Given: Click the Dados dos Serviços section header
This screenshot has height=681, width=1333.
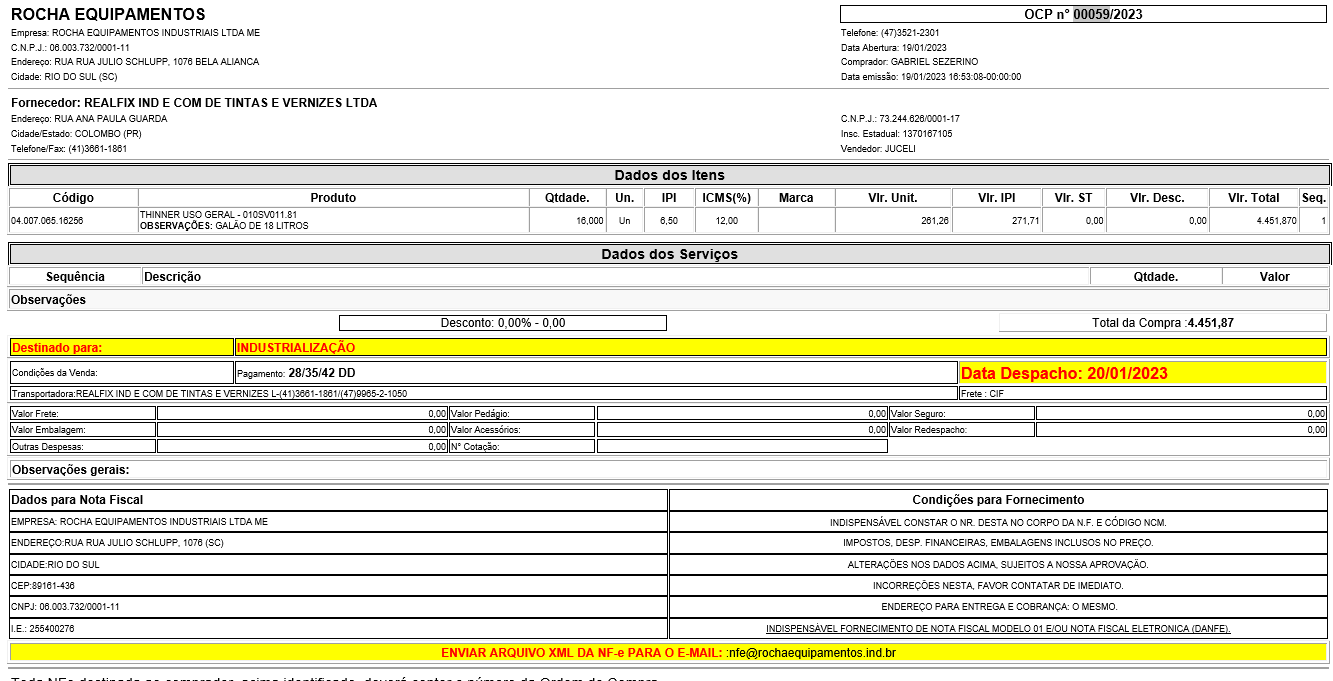Looking at the screenshot, I should coord(669,254).
